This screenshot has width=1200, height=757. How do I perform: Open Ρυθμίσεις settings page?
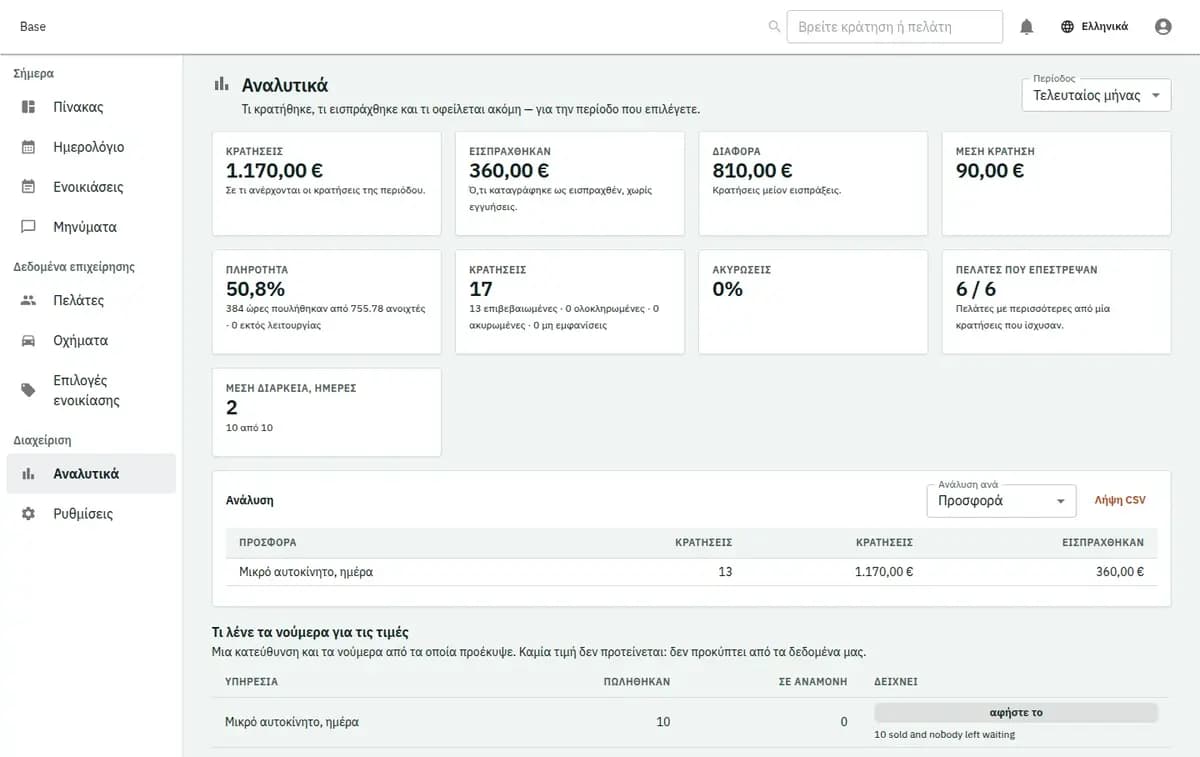[91, 514]
